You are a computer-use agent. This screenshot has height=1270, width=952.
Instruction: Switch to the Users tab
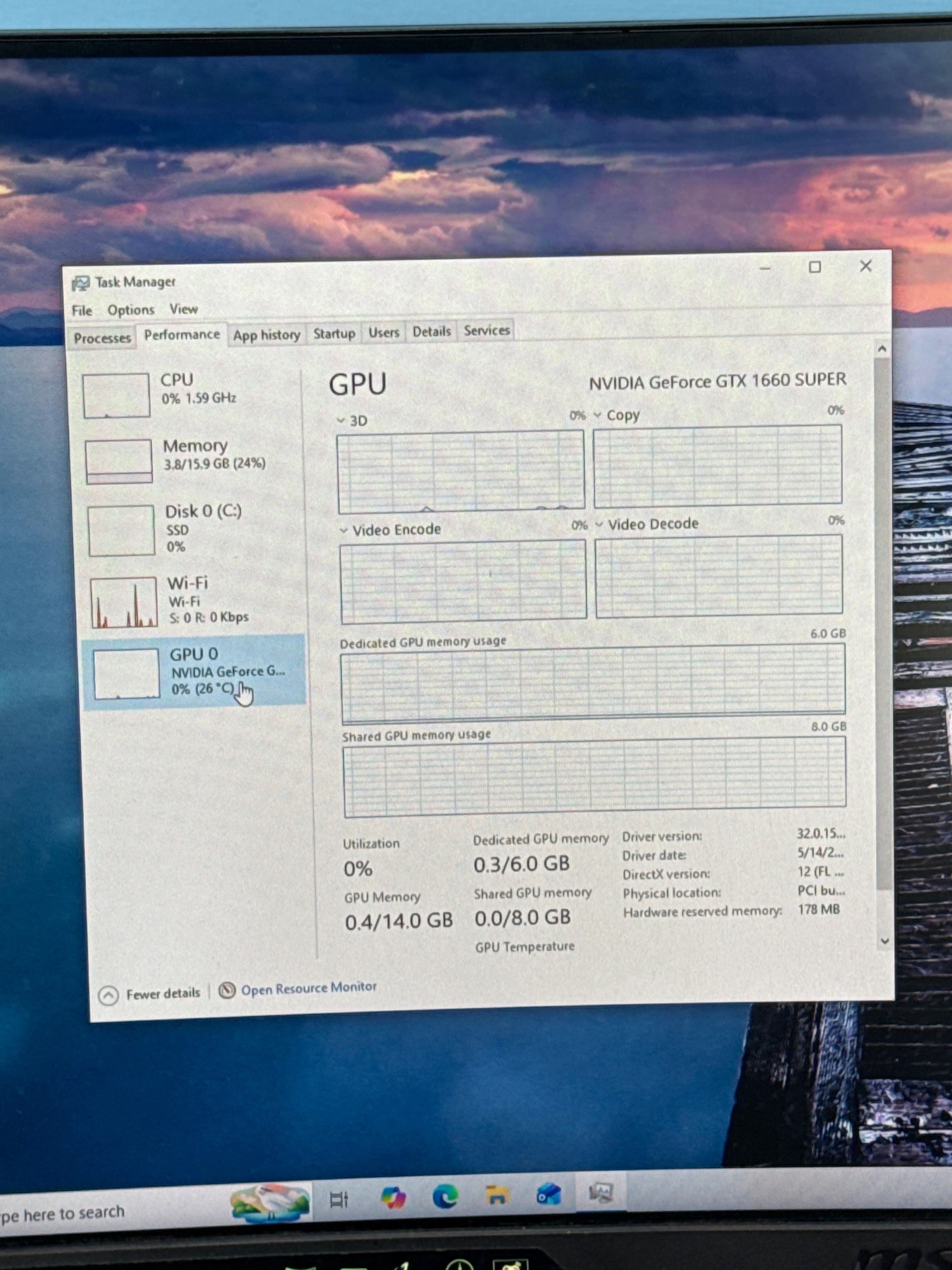[x=384, y=332]
